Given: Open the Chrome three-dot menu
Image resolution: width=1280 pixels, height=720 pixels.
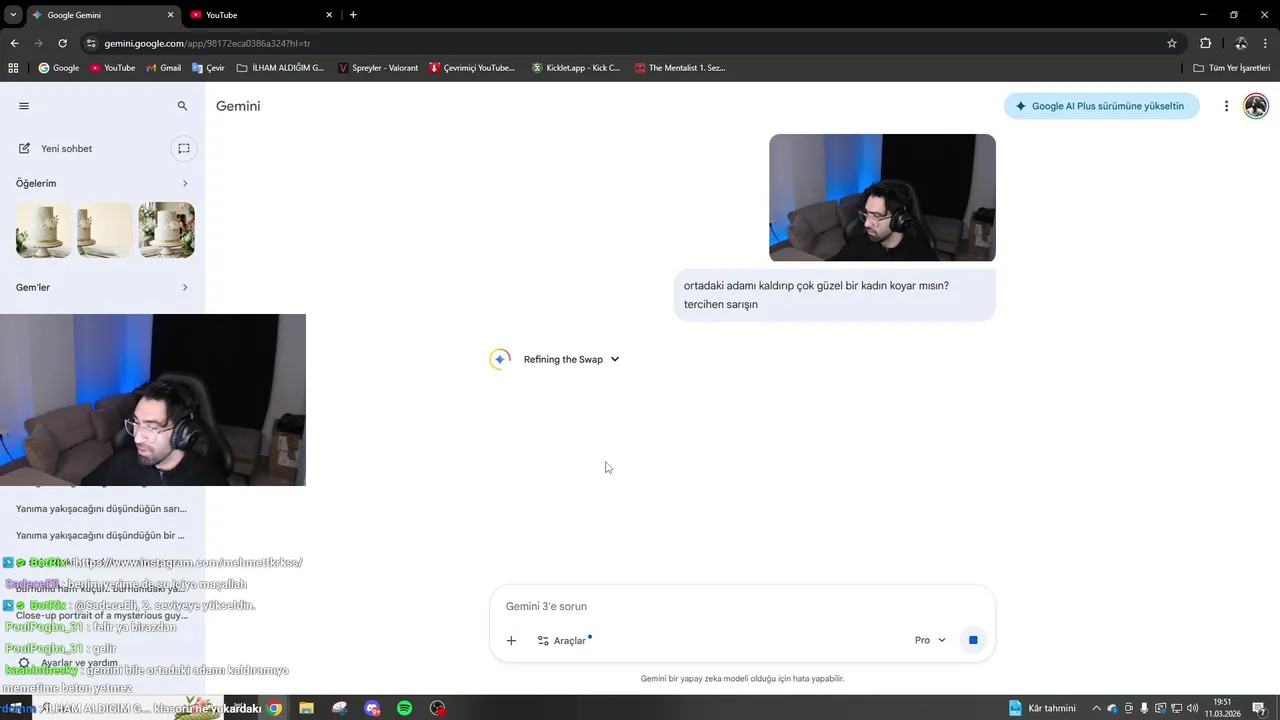Looking at the screenshot, I should click(1266, 43).
